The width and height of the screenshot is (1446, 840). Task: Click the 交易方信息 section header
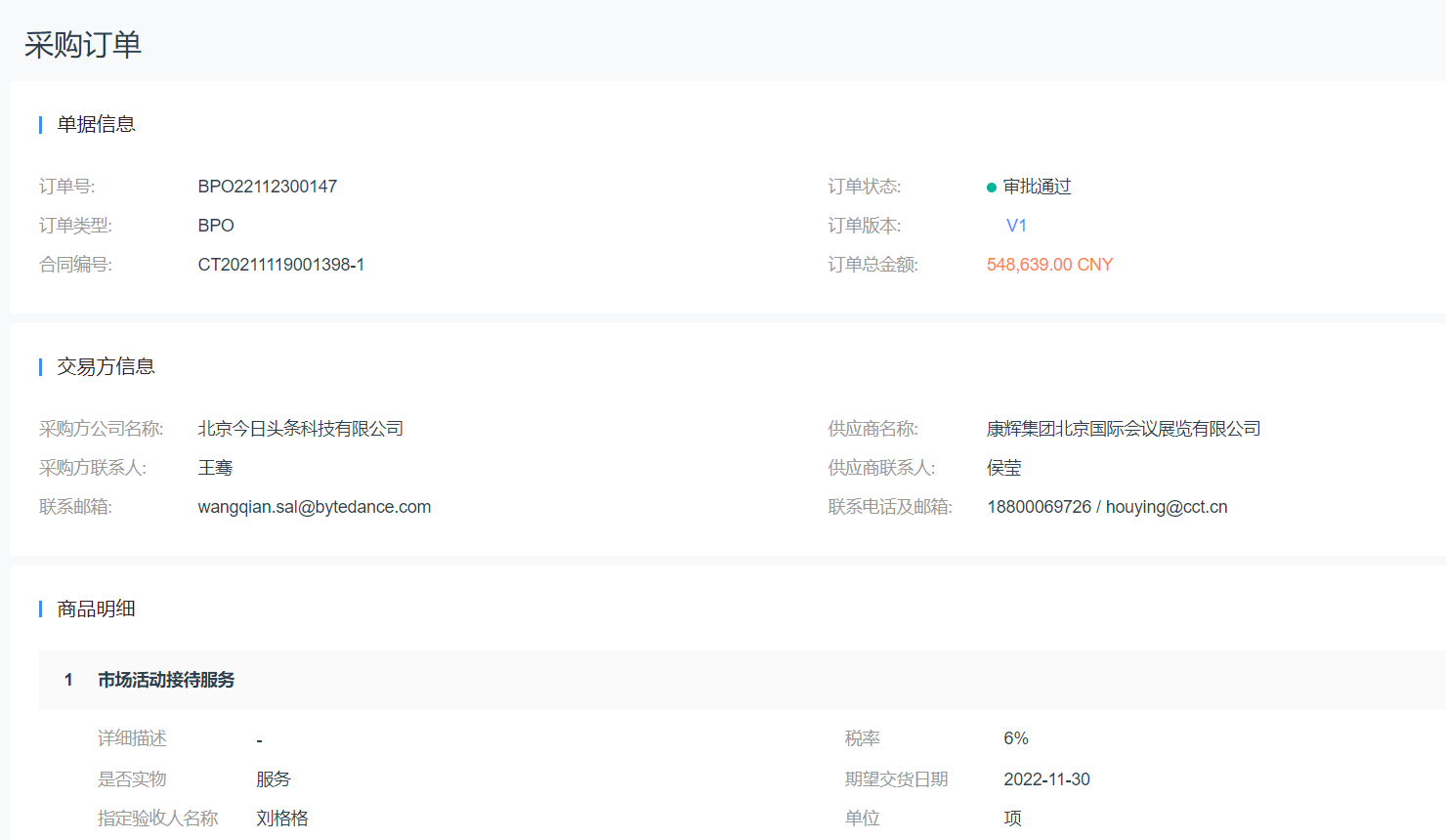point(106,366)
